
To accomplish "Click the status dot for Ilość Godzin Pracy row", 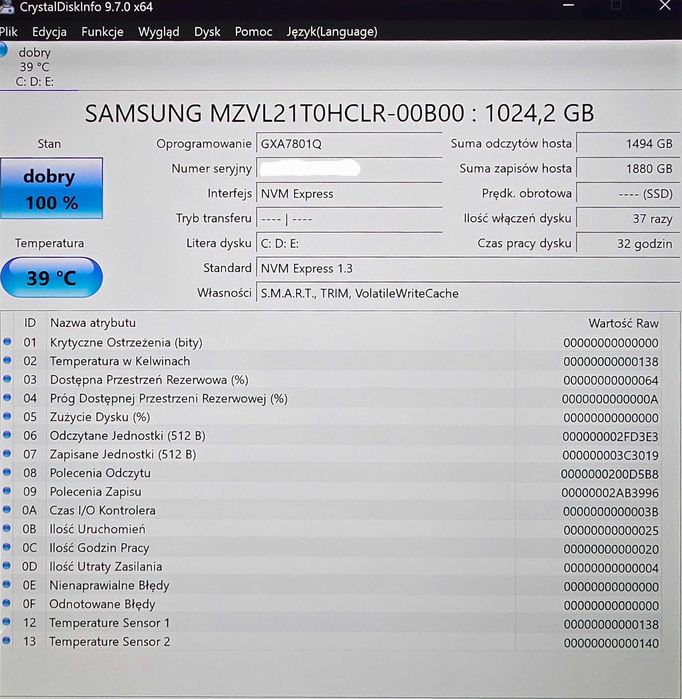I will pos(7,547).
